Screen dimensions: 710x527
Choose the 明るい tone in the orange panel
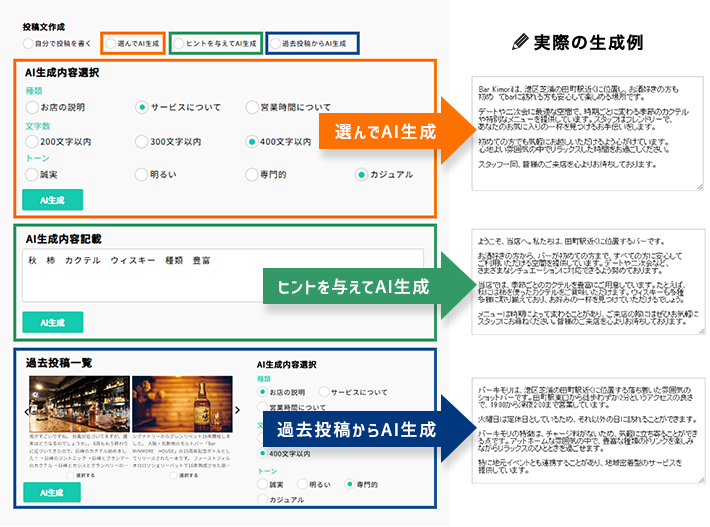coord(142,174)
